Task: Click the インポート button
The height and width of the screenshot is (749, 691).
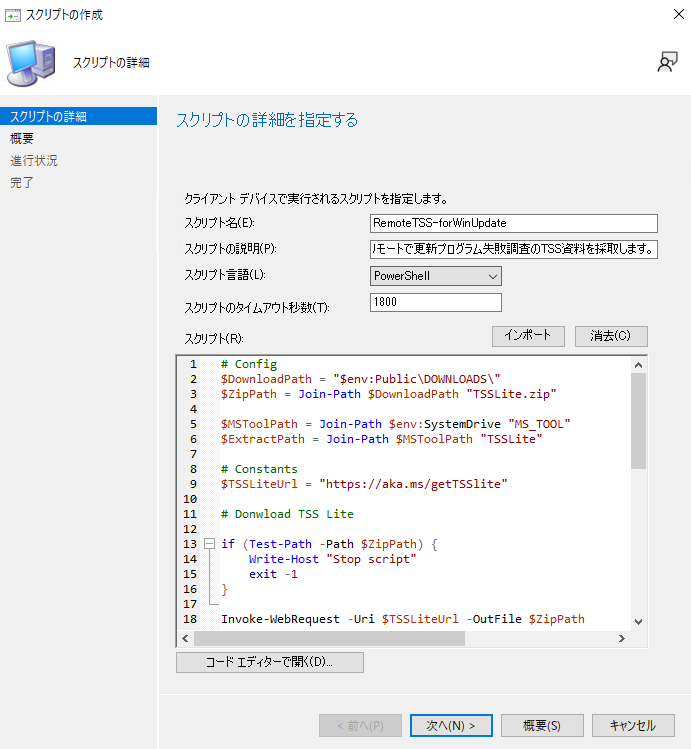Action: point(528,336)
